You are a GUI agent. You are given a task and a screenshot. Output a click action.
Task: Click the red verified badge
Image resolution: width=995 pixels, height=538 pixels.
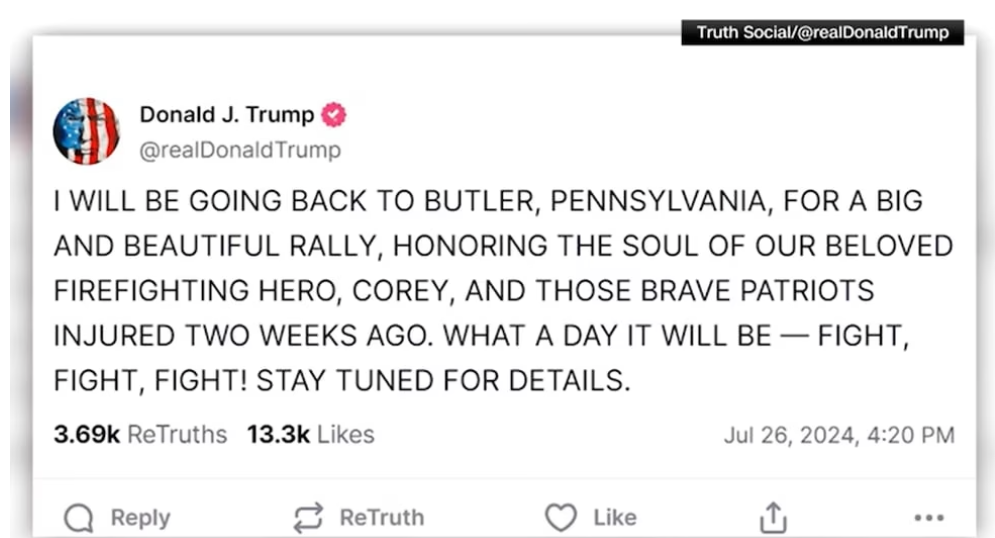[x=334, y=115]
